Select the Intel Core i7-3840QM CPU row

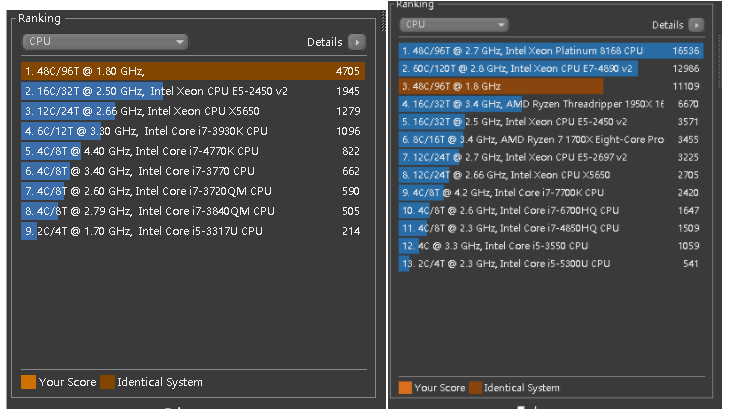193,211
